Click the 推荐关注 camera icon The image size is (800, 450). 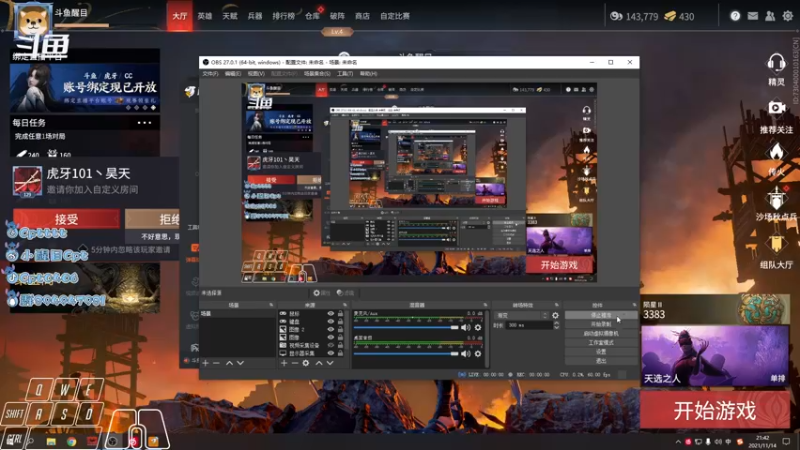[776, 108]
